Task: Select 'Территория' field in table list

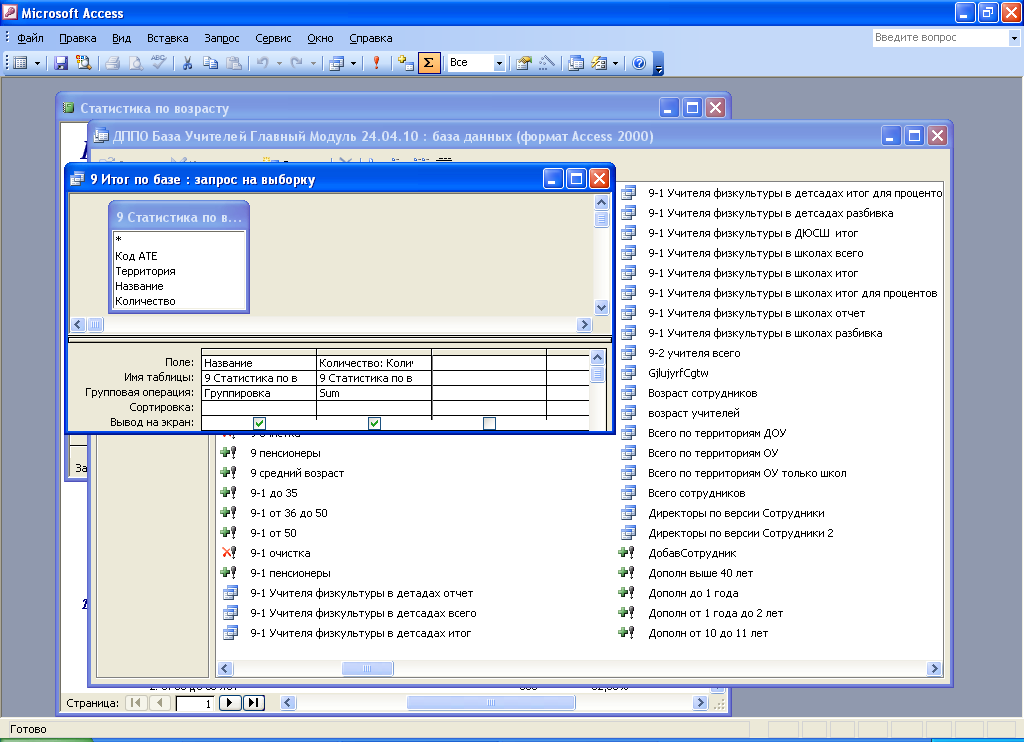Action: pos(145,271)
